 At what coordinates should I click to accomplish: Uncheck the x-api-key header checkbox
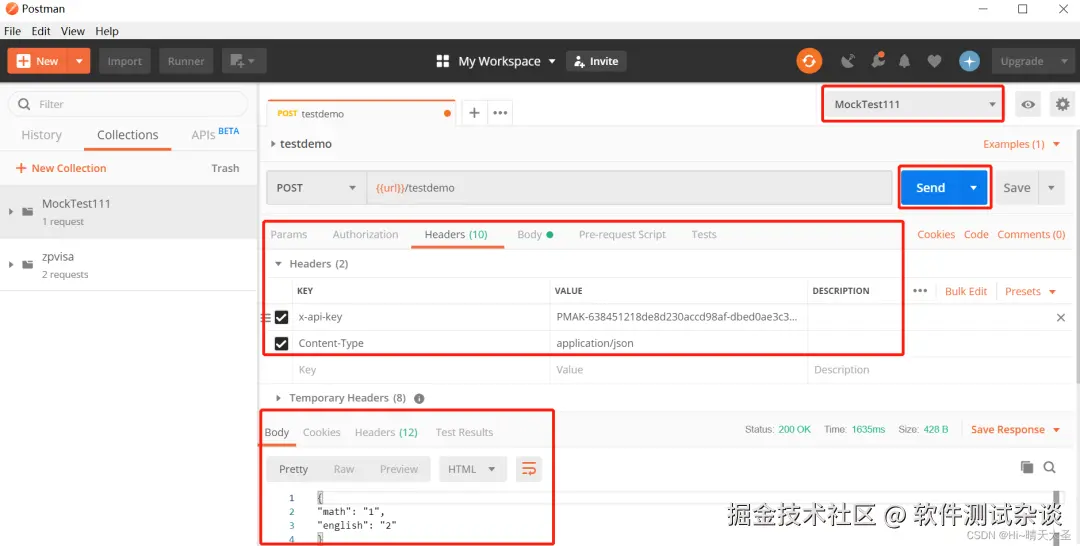(x=281, y=317)
